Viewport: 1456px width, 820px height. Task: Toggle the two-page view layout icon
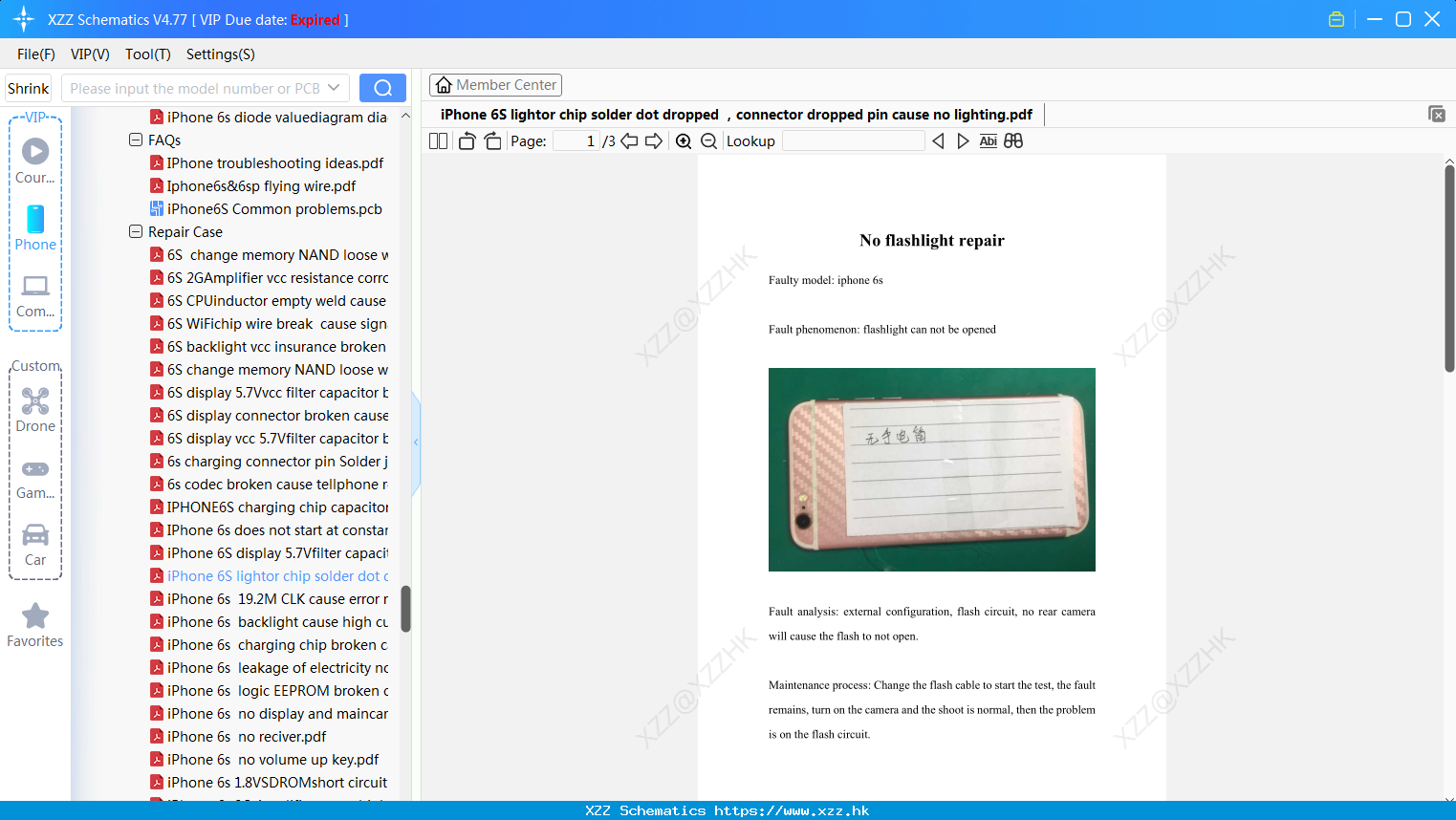[x=438, y=141]
